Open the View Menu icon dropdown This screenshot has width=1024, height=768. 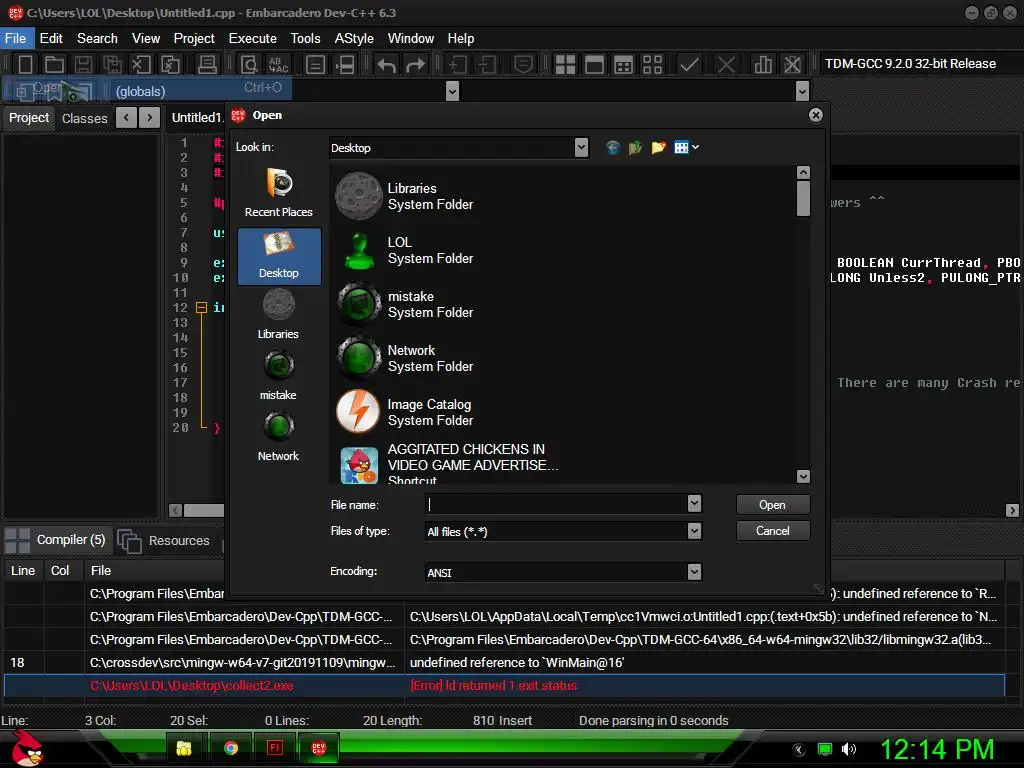pos(686,148)
